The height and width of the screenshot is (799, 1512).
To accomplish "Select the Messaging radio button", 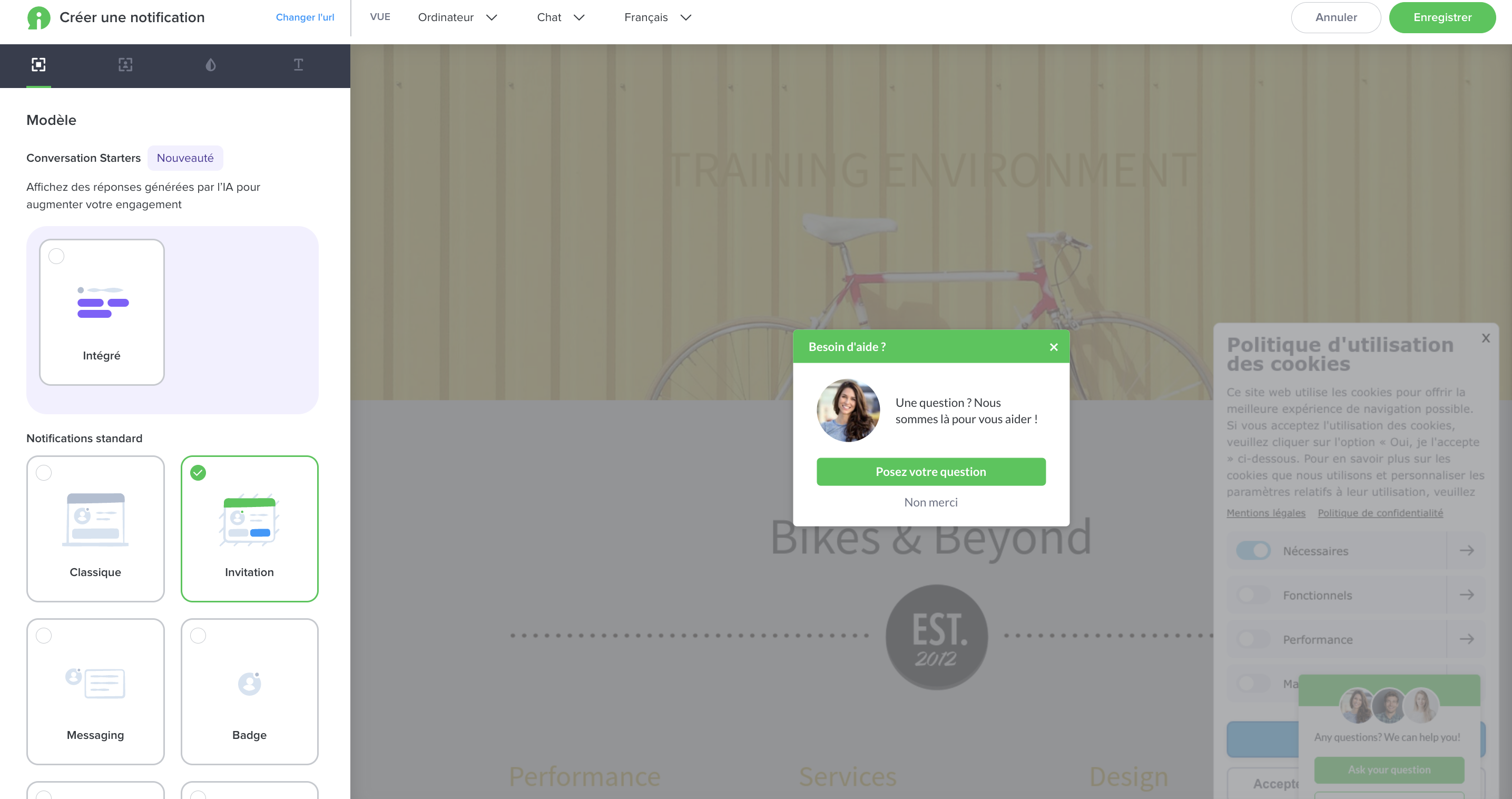I will tap(44, 636).
